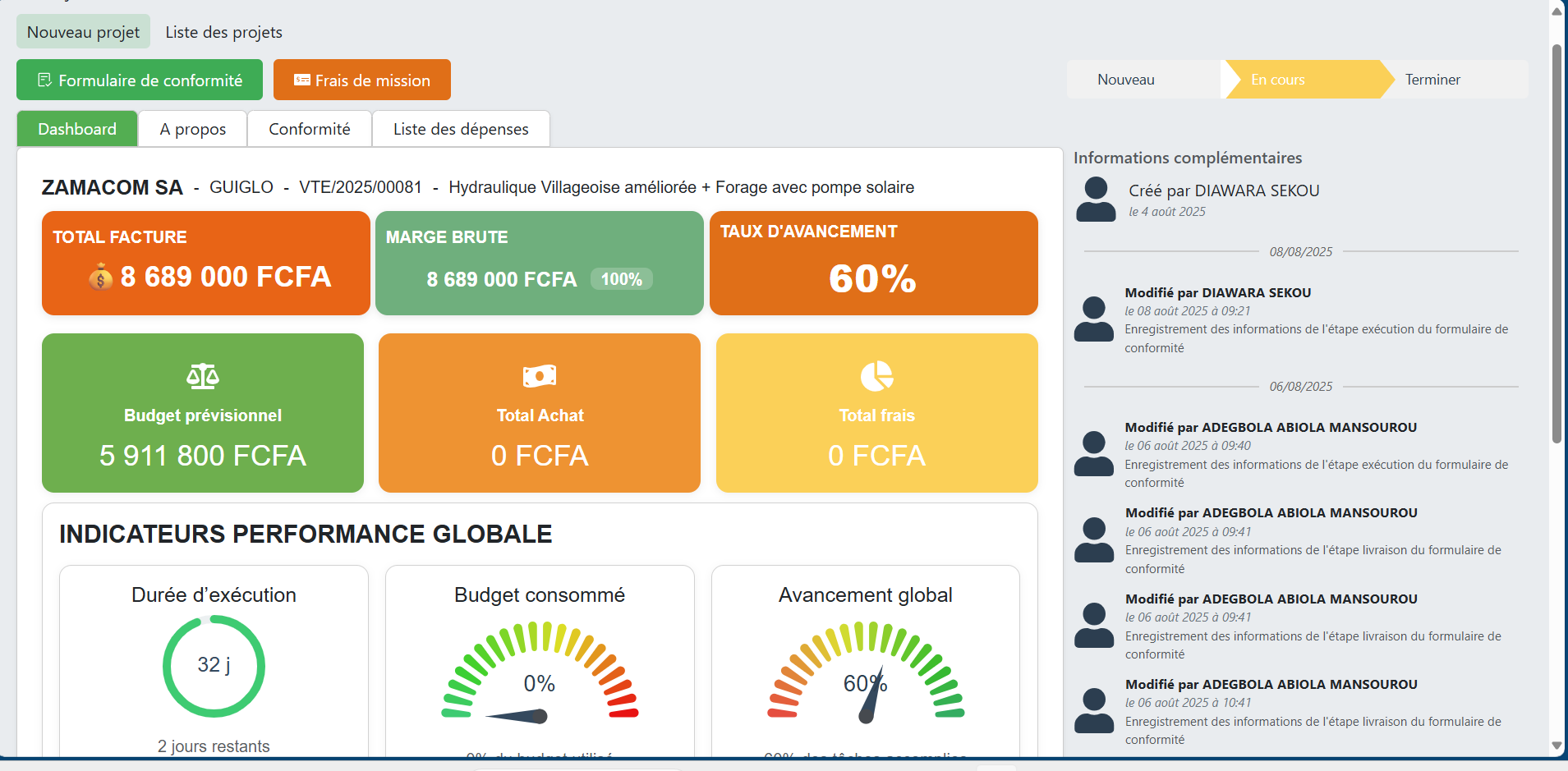Click the user avatar beside Créé par DIAWARA SEKOU
This screenshot has width=1568, height=771.
coord(1096,200)
